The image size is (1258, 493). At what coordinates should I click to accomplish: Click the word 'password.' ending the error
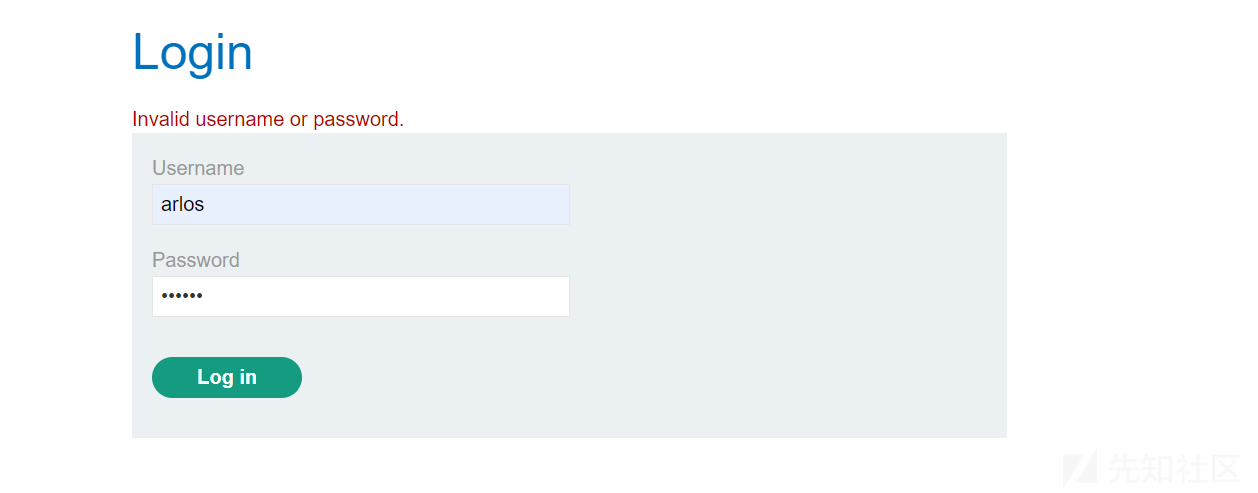click(359, 119)
